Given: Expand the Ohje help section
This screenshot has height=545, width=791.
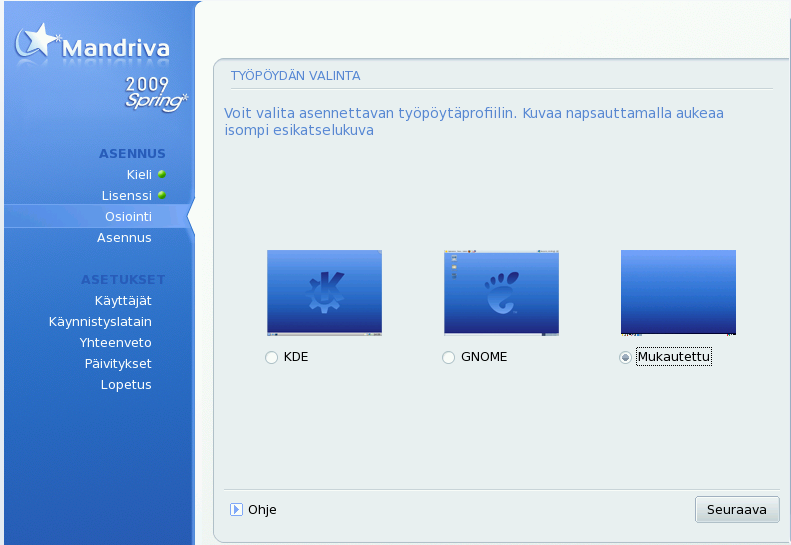Looking at the screenshot, I should [x=236, y=510].
